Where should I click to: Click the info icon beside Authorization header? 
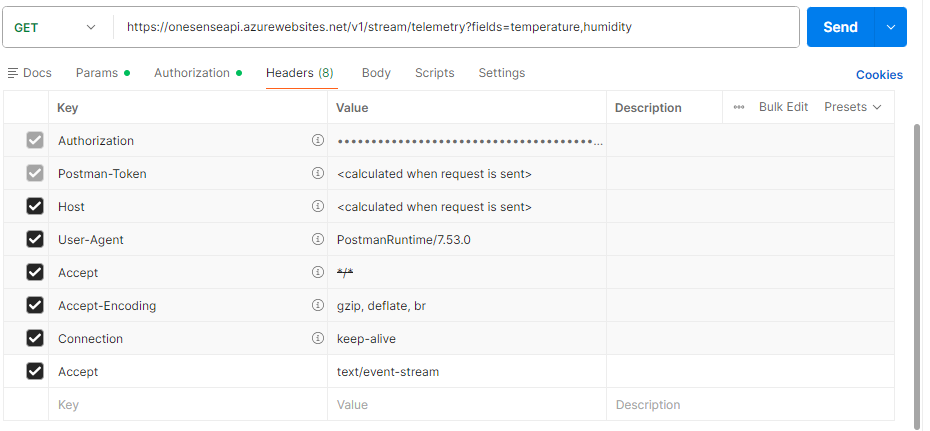(318, 141)
